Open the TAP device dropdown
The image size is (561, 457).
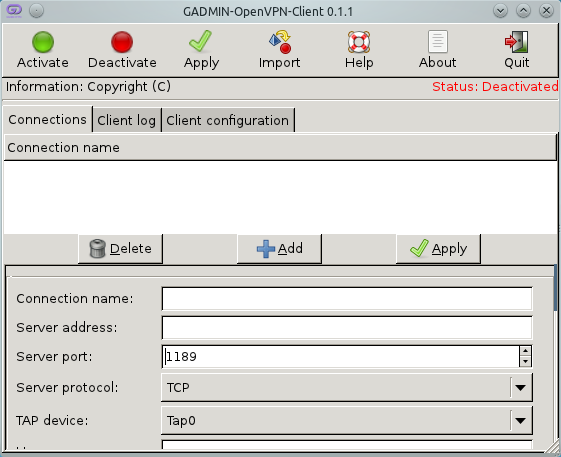[347, 420]
